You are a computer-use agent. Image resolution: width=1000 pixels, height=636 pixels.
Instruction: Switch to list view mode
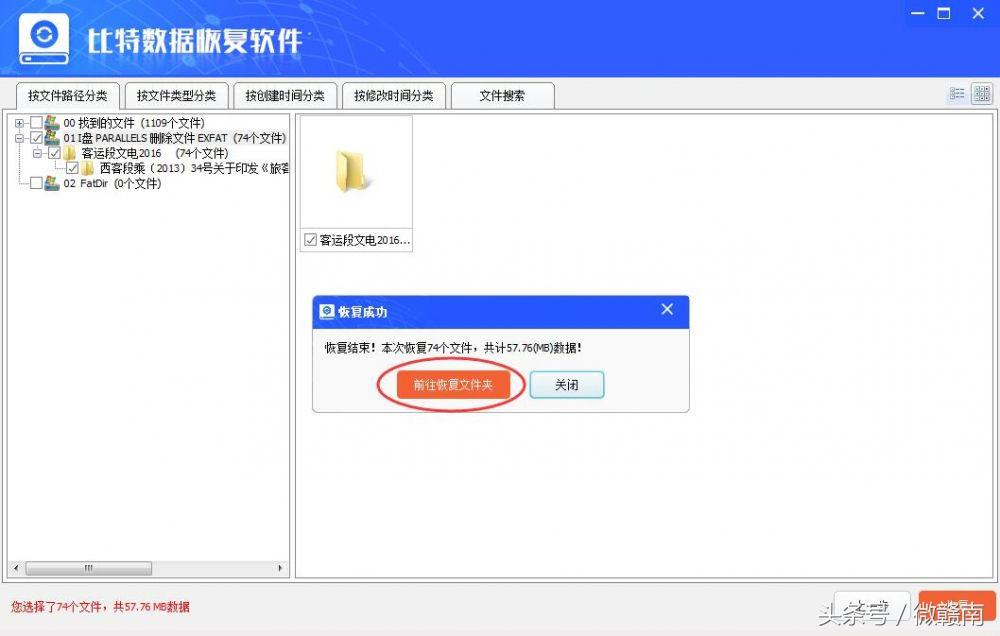click(x=956, y=93)
